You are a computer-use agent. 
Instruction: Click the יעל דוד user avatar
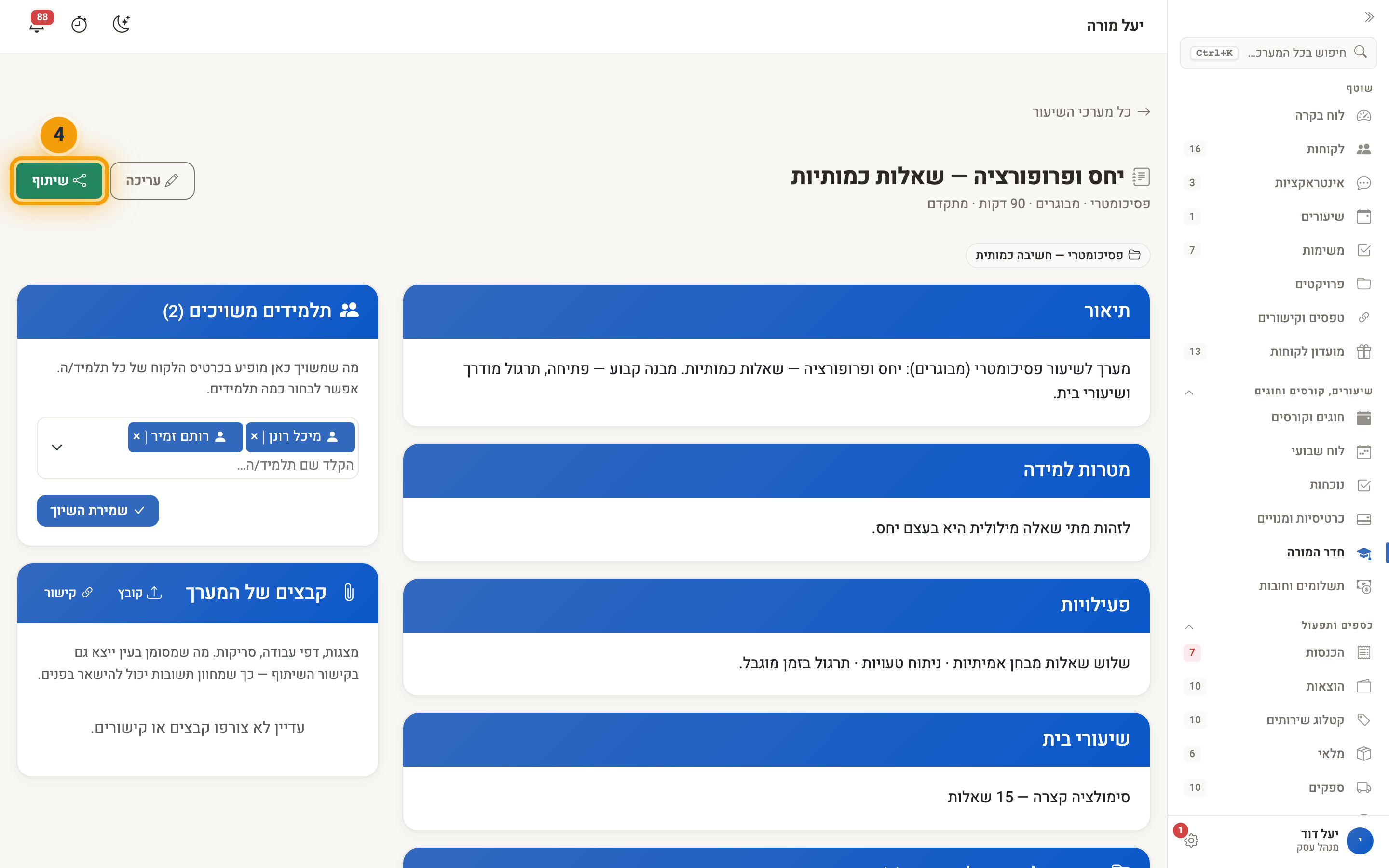pos(1359,841)
